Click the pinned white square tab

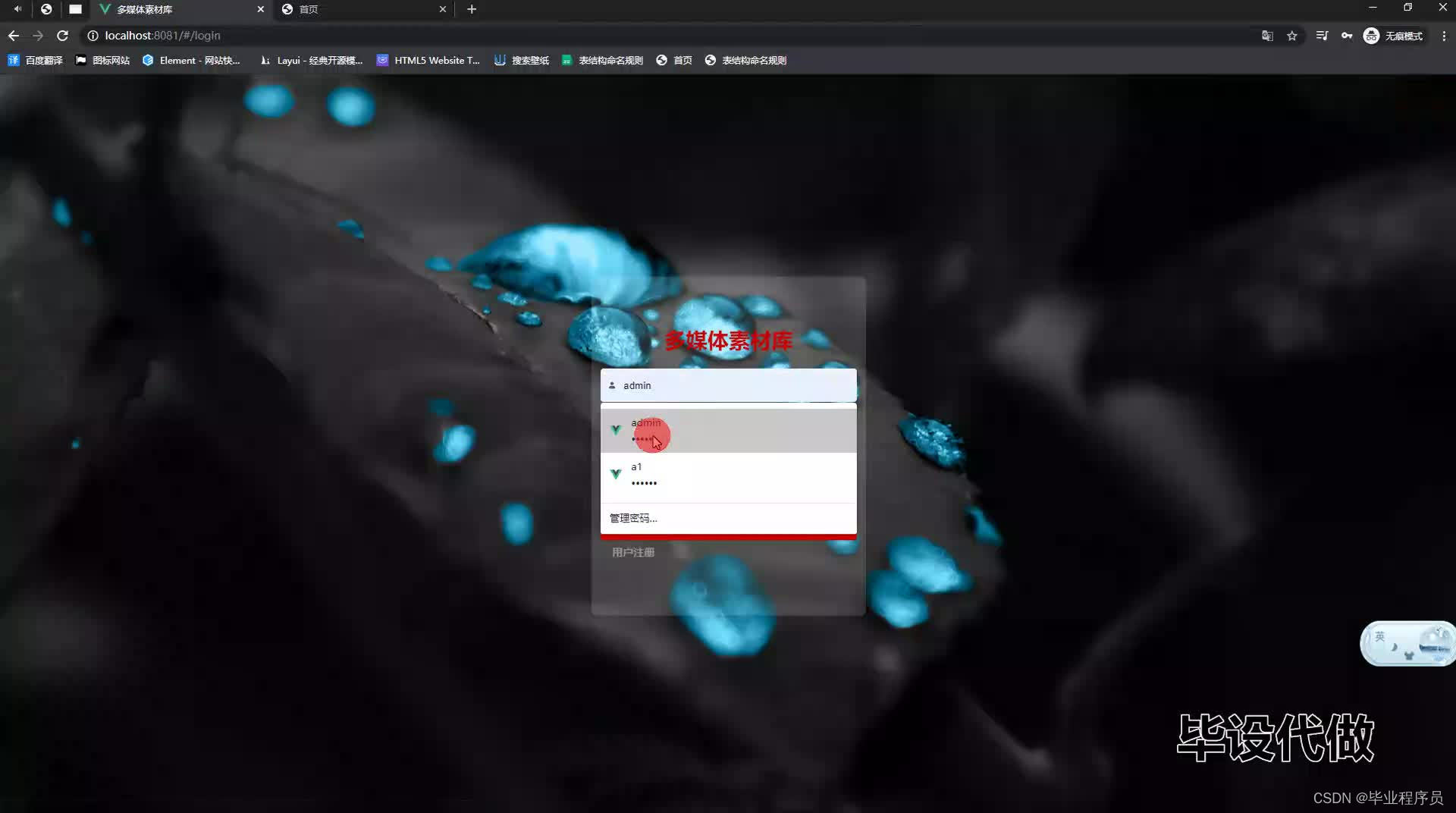coord(75,9)
